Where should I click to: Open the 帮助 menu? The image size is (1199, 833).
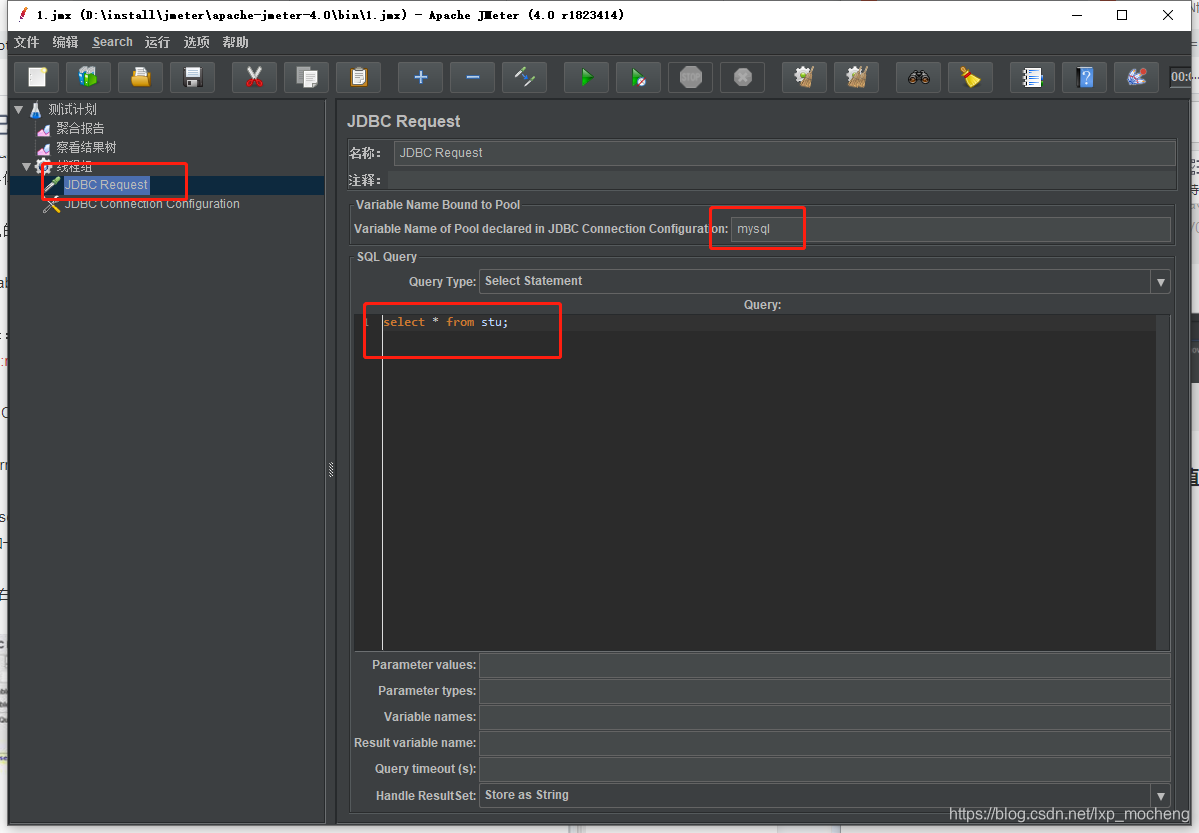(236, 42)
